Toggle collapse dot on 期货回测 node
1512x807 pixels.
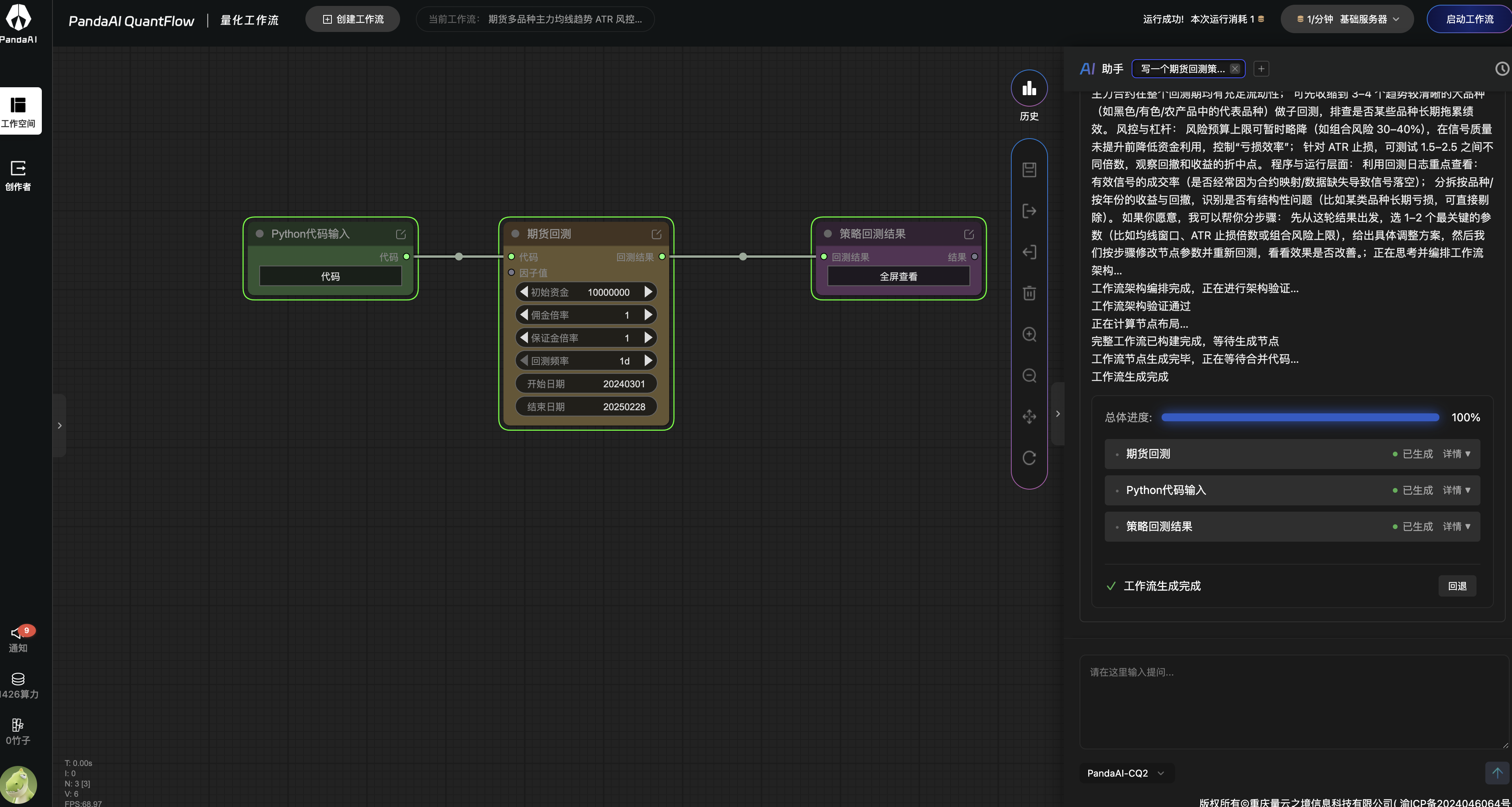515,234
